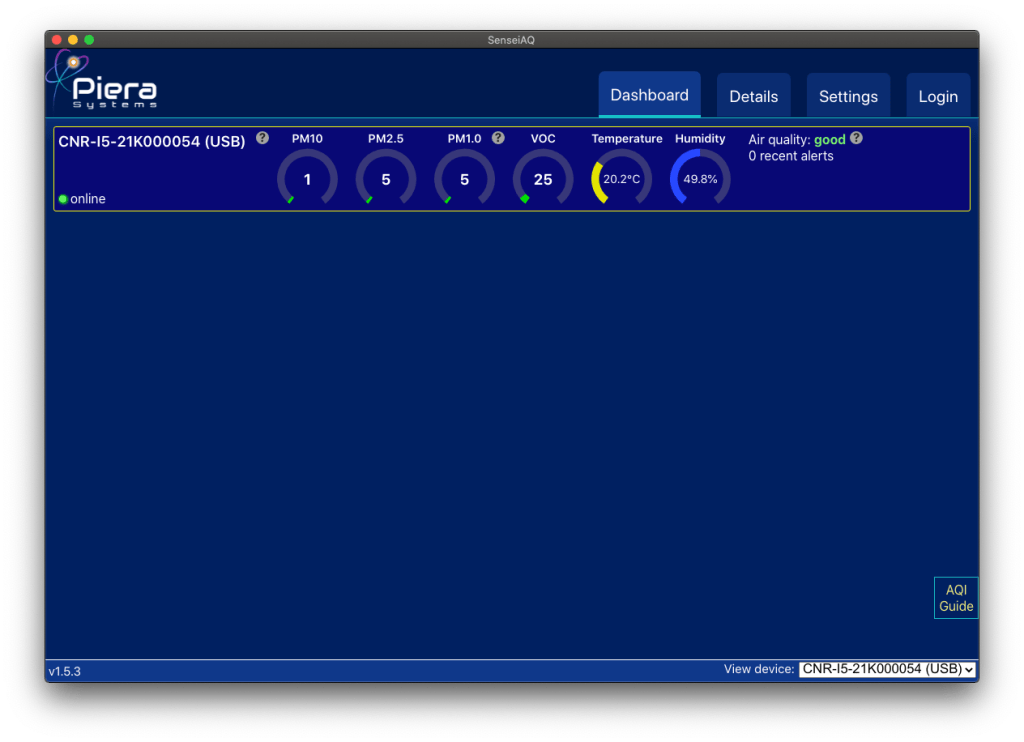Click the Temperature gauge showing 20.2°C
Image resolution: width=1024 pixels, height=742 pixels.
pos(621,179)
